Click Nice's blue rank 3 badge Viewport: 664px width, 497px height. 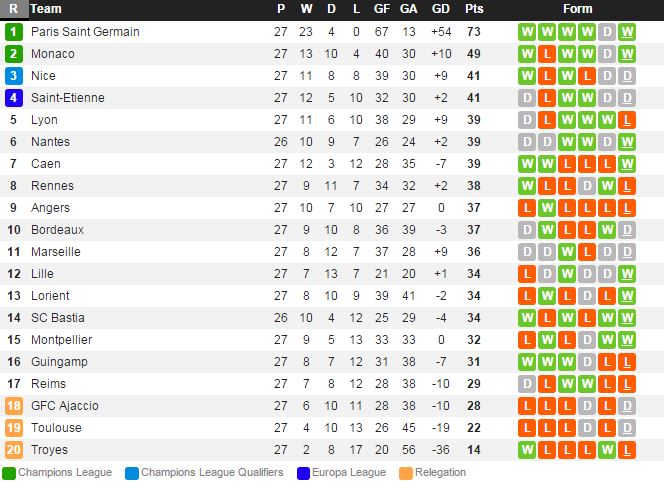pyautogui.click(x=13, y=76)
